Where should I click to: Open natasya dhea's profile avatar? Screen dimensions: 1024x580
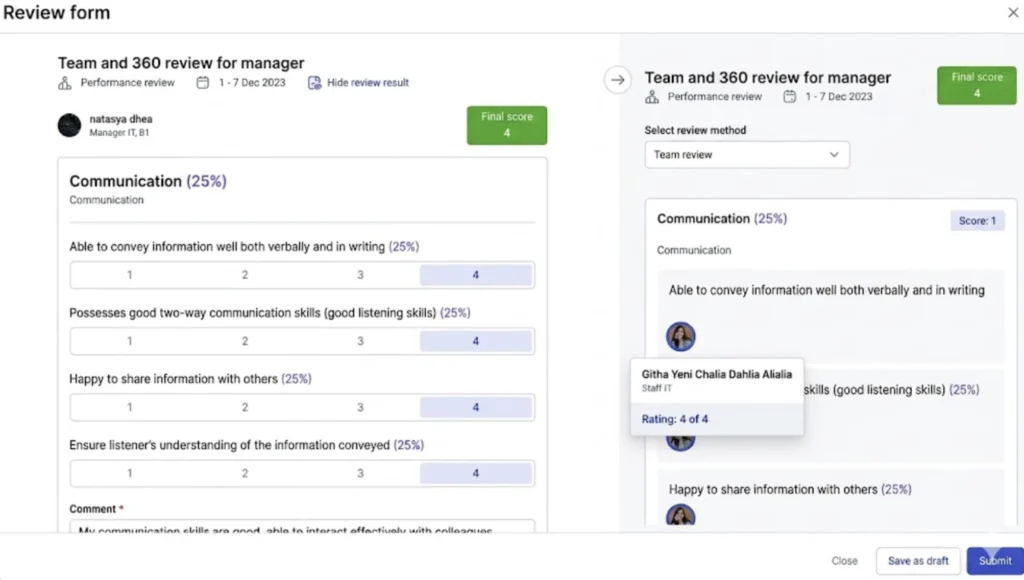(67, 127)
